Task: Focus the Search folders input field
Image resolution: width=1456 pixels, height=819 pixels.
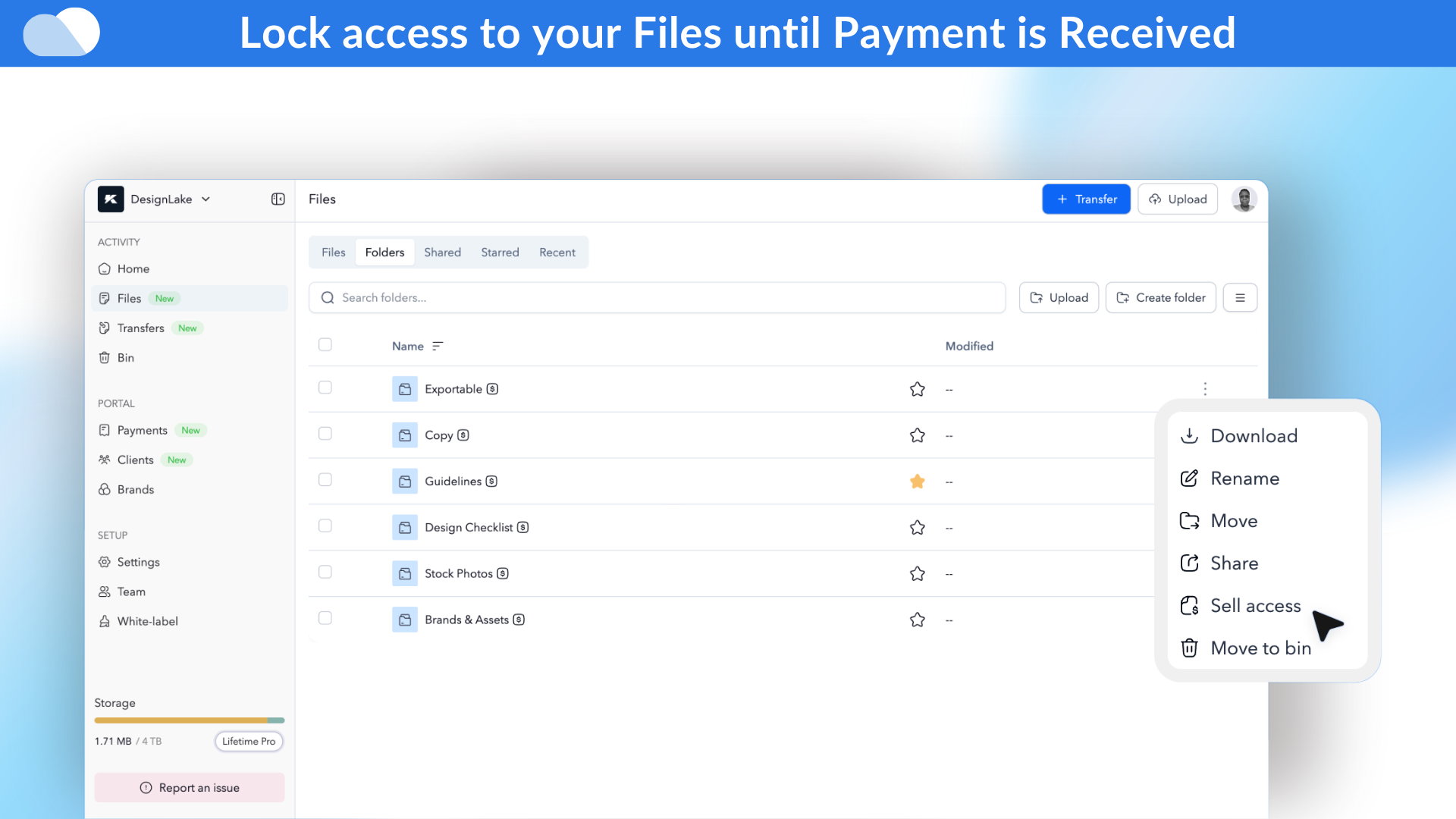Action: point(657,298)
